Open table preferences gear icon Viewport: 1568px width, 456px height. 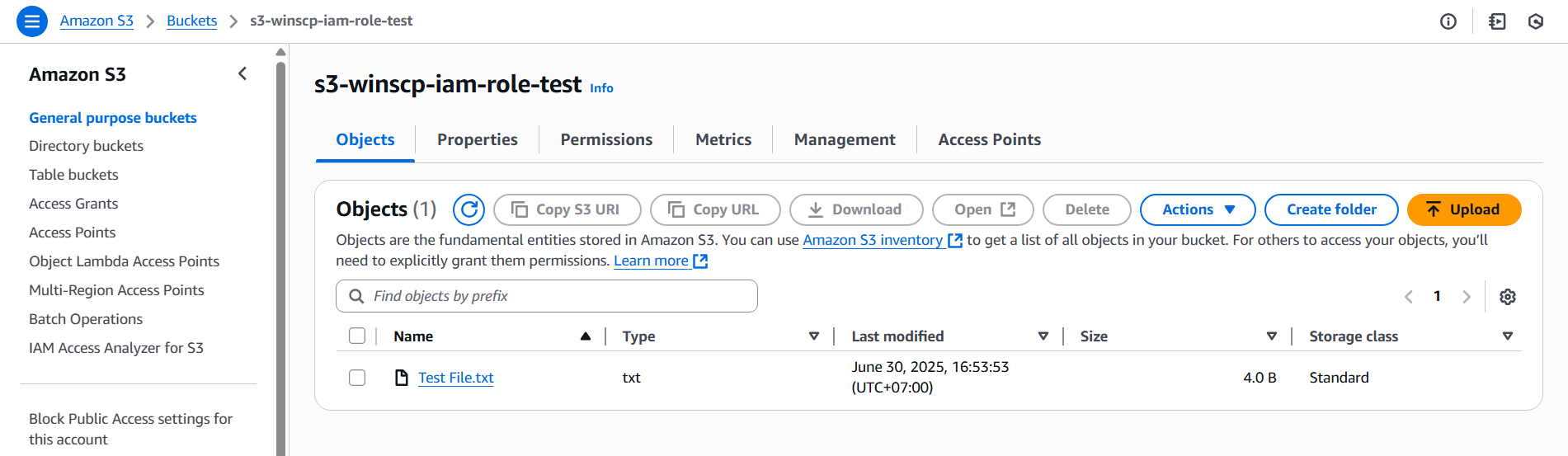coord(1508,297)
